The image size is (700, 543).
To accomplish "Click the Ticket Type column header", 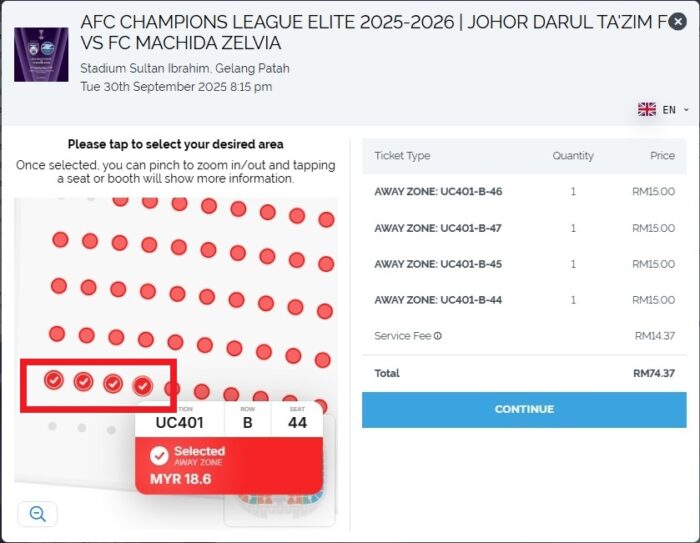I will tap(402, 156).
